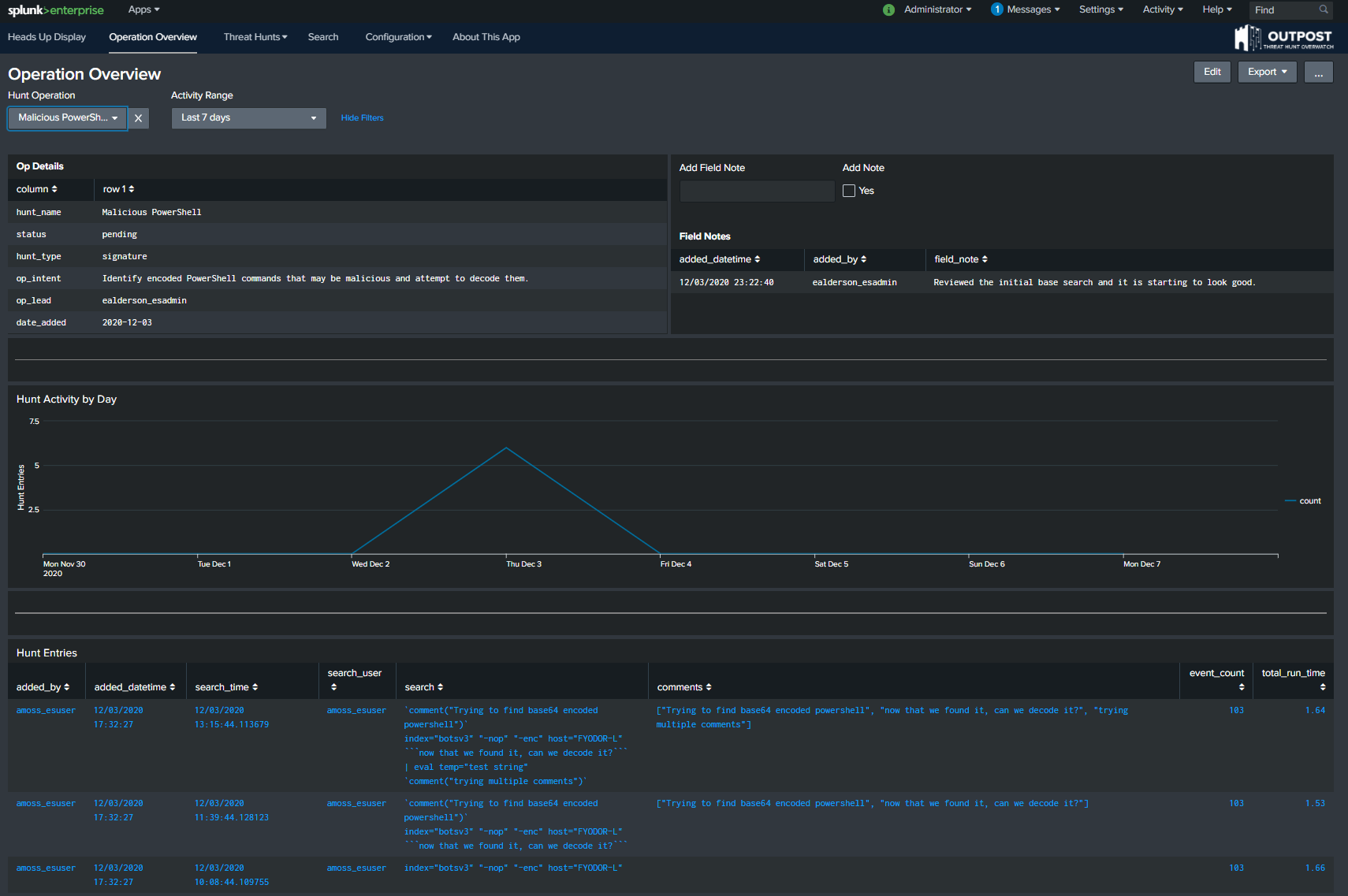
Task: Open the Activity dropdown
Action: [1163, 9]
